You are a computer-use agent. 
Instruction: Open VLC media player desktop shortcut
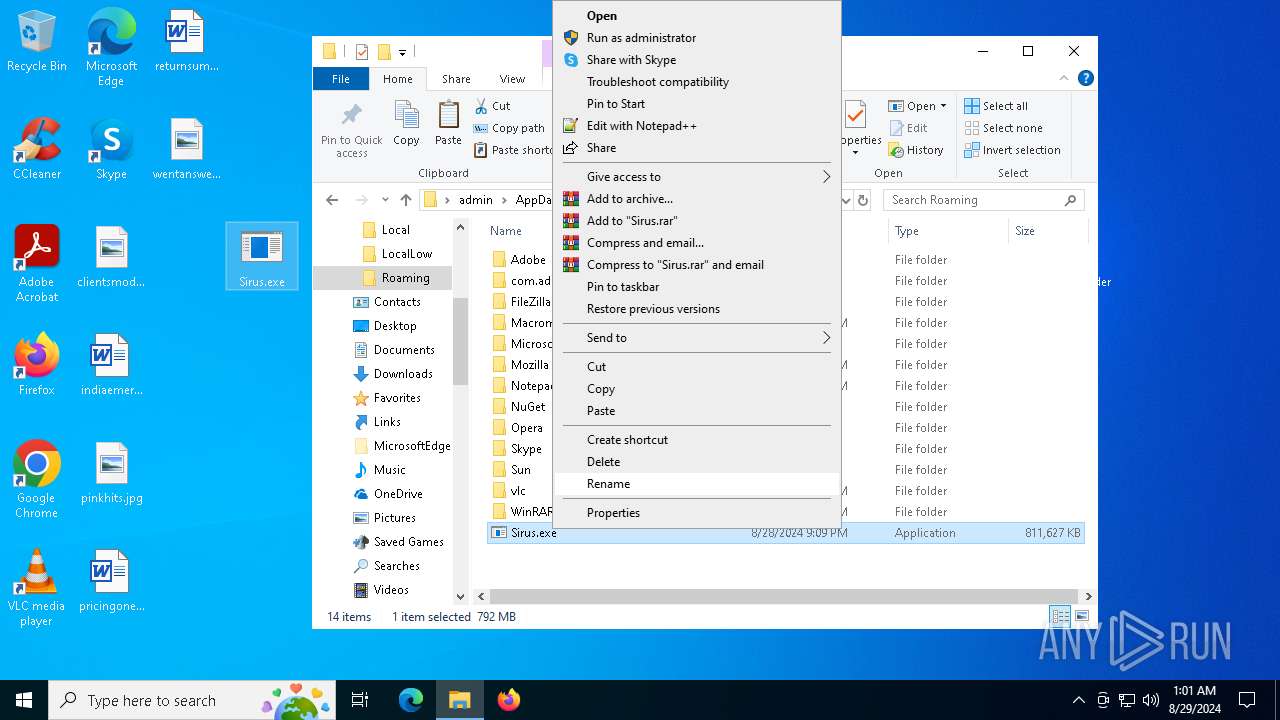37,588
